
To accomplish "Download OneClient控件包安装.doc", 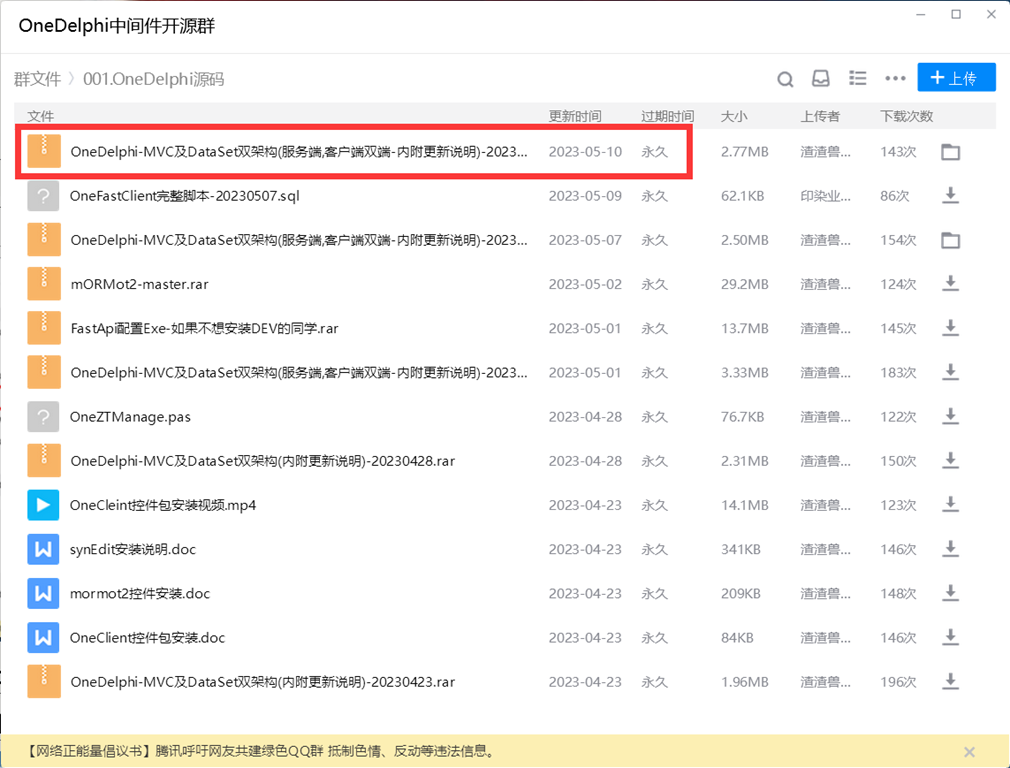I will pos(950,638).
